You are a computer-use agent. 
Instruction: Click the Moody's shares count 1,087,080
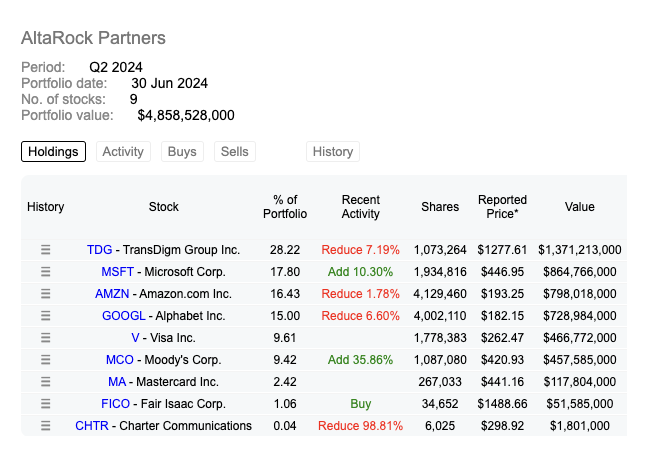(440, 360)
